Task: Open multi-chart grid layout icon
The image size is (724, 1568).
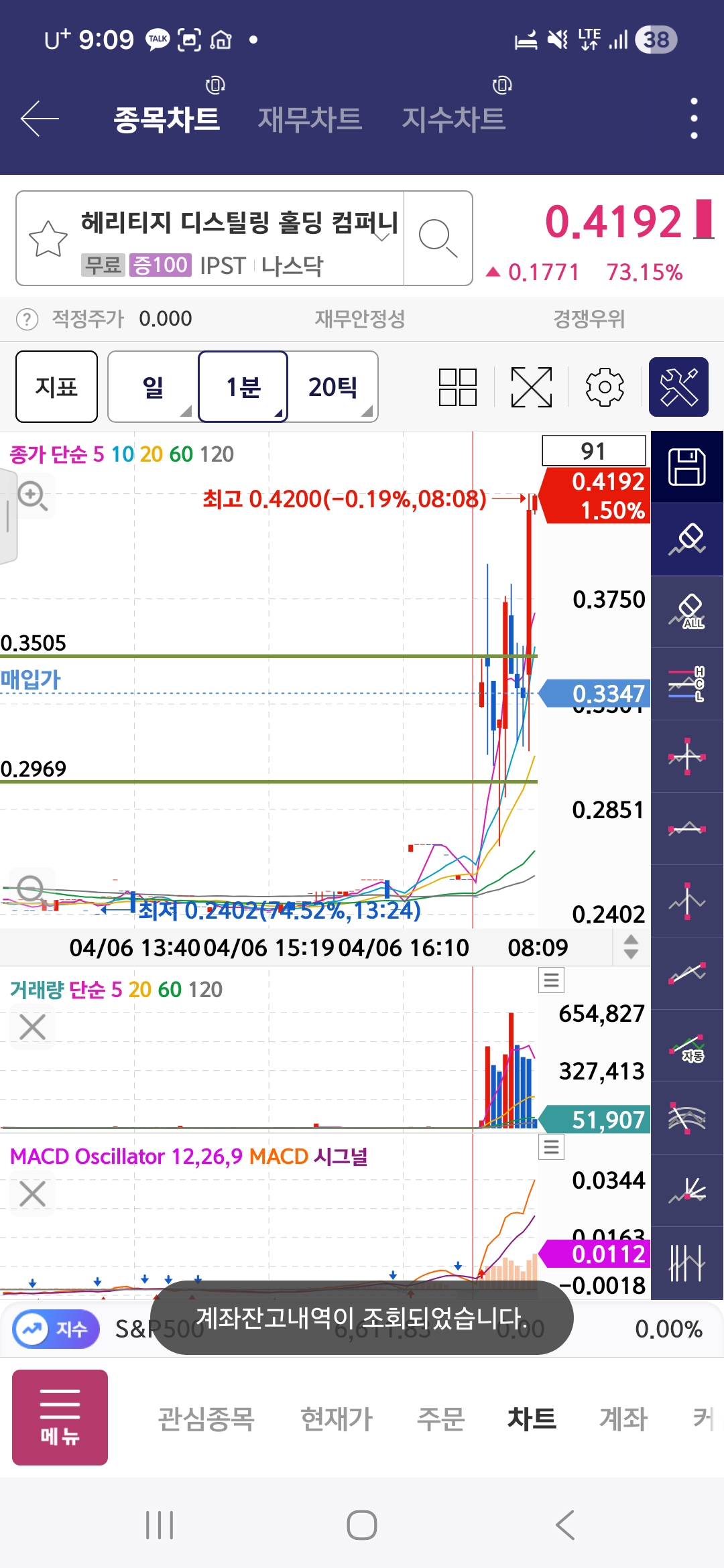Action: 458,387
